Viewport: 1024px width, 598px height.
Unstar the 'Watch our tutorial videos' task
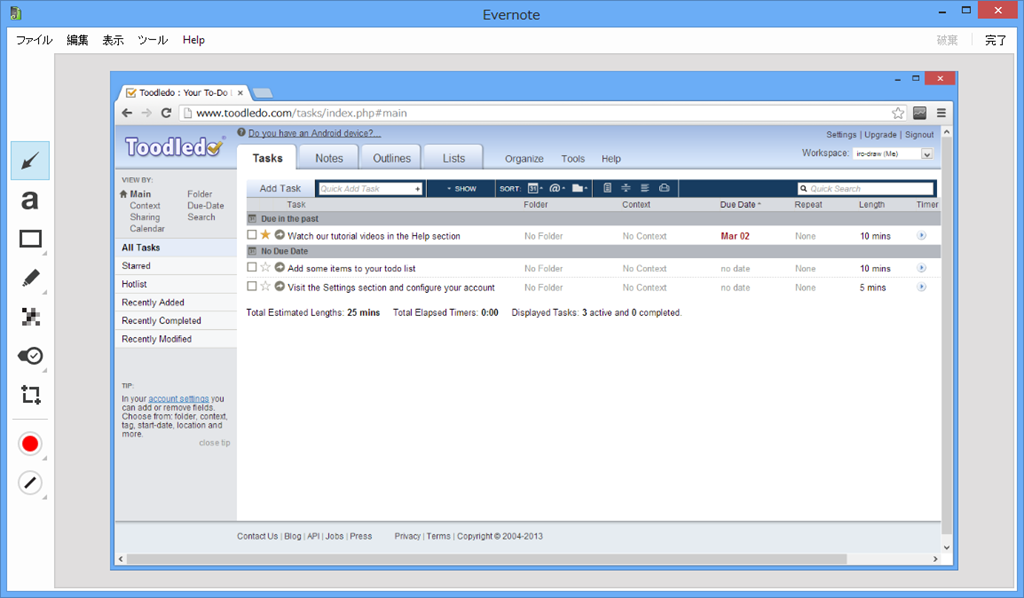point(265,234)
